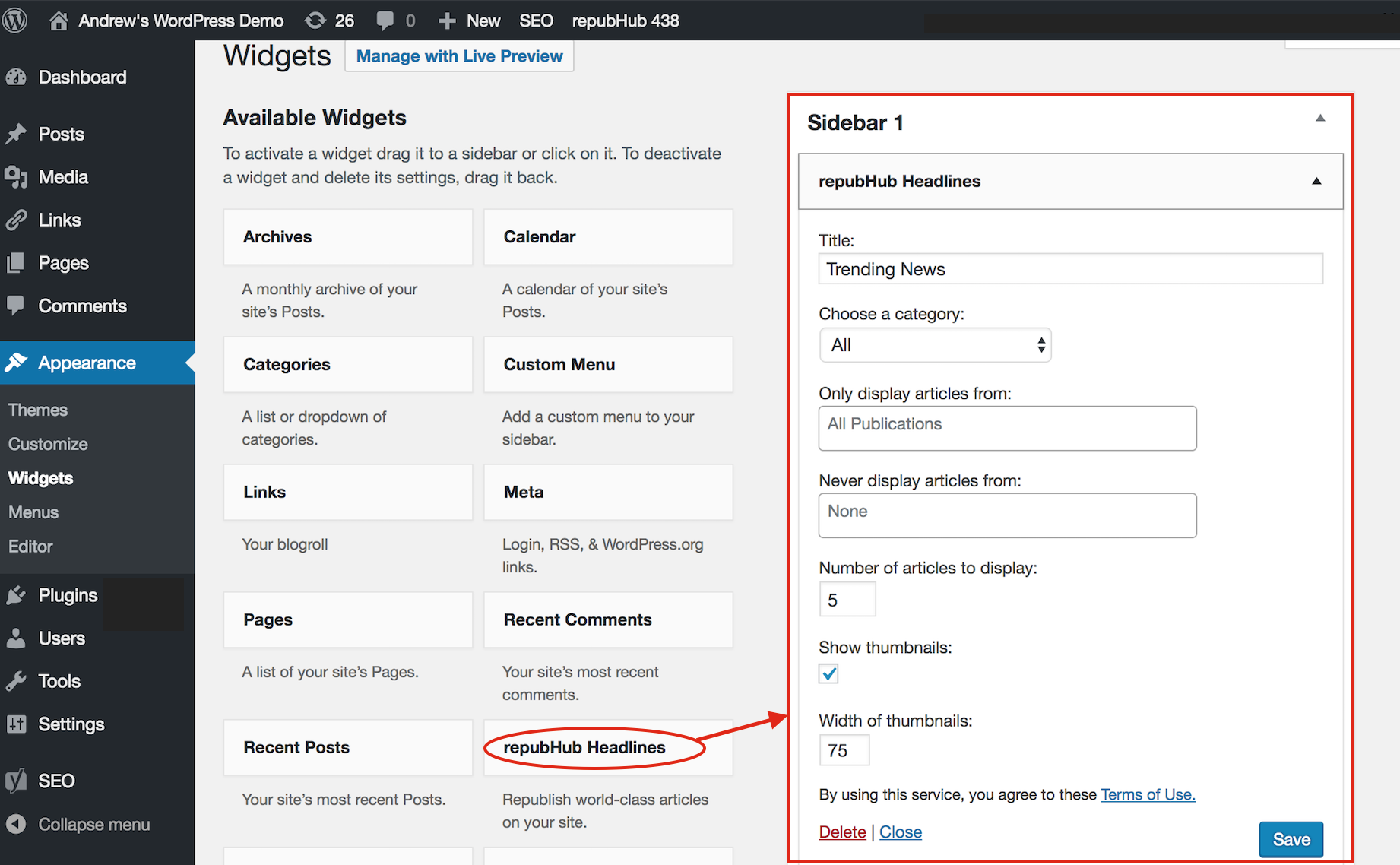Click the plus icon next to New
1400x865 pixels.
tap(447, 21)
